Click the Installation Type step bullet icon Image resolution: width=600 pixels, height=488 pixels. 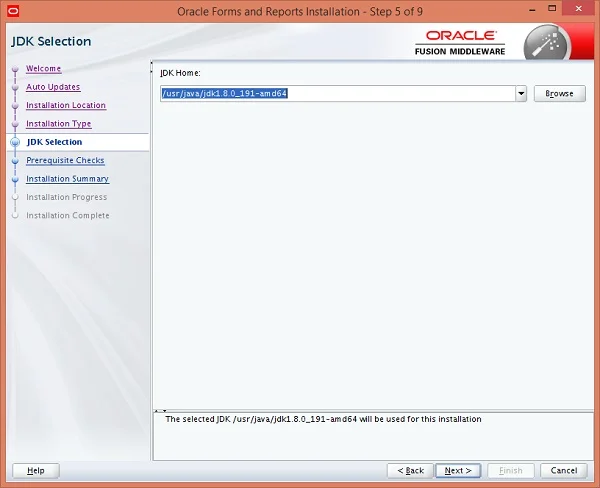point(15,124)
